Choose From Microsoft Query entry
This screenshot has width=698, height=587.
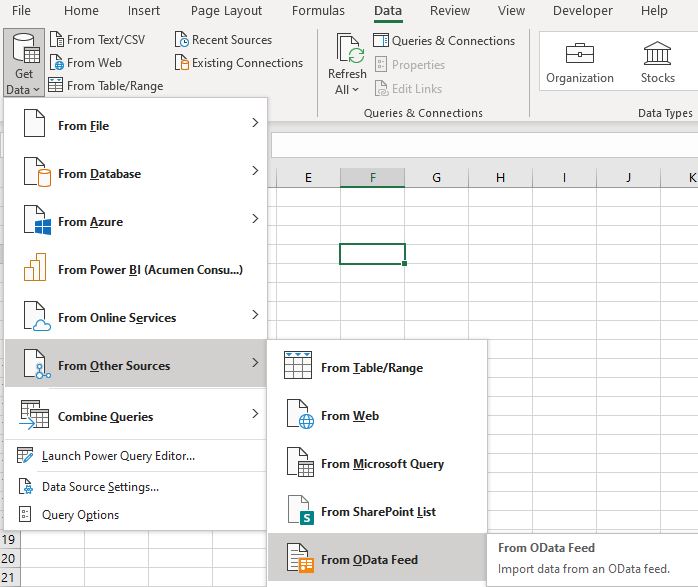[x=377, y=463]
